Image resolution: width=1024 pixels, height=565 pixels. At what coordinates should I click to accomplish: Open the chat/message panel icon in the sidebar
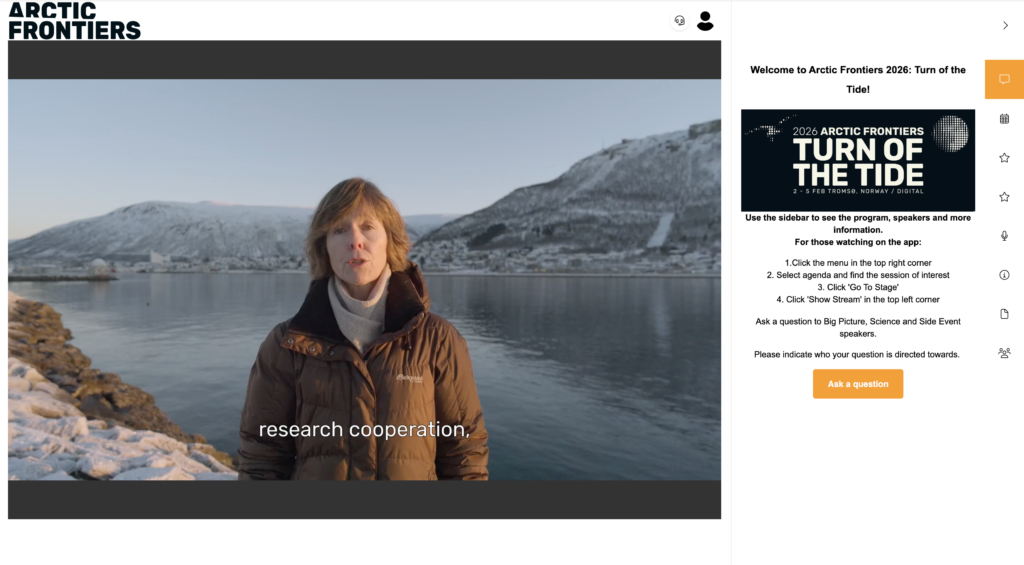[x=1004, y=79]
